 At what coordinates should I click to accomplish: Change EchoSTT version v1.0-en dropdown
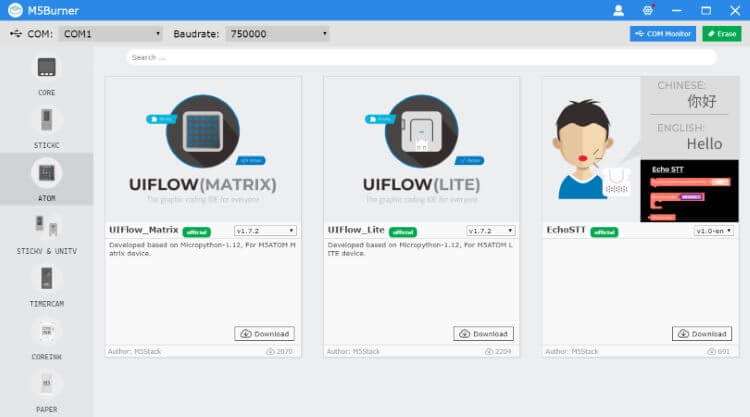click(714, 230)
